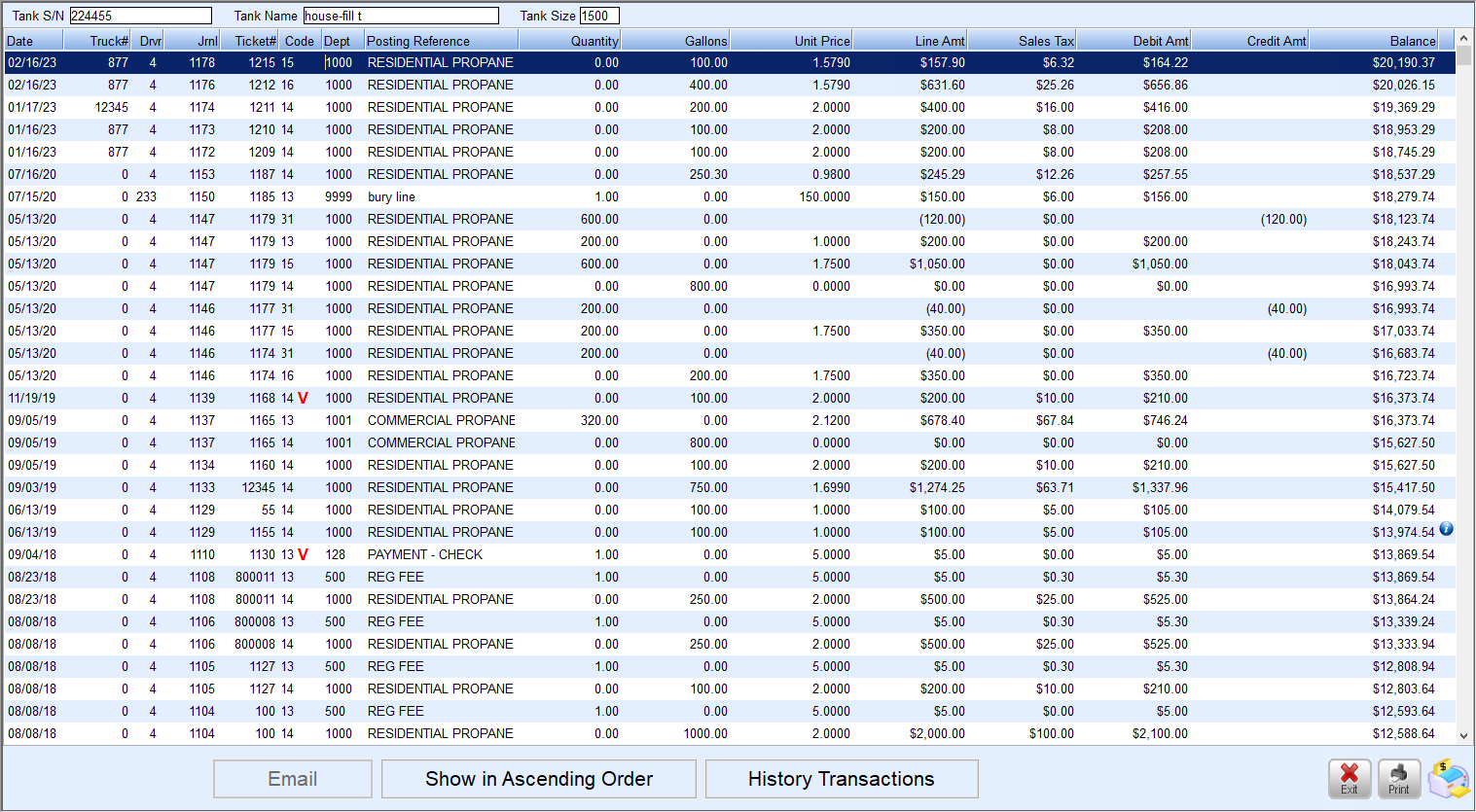Screen dimensions: 1476x812
Task: Click the Debit Amt column header
Action: click(x=1134, y=41)
